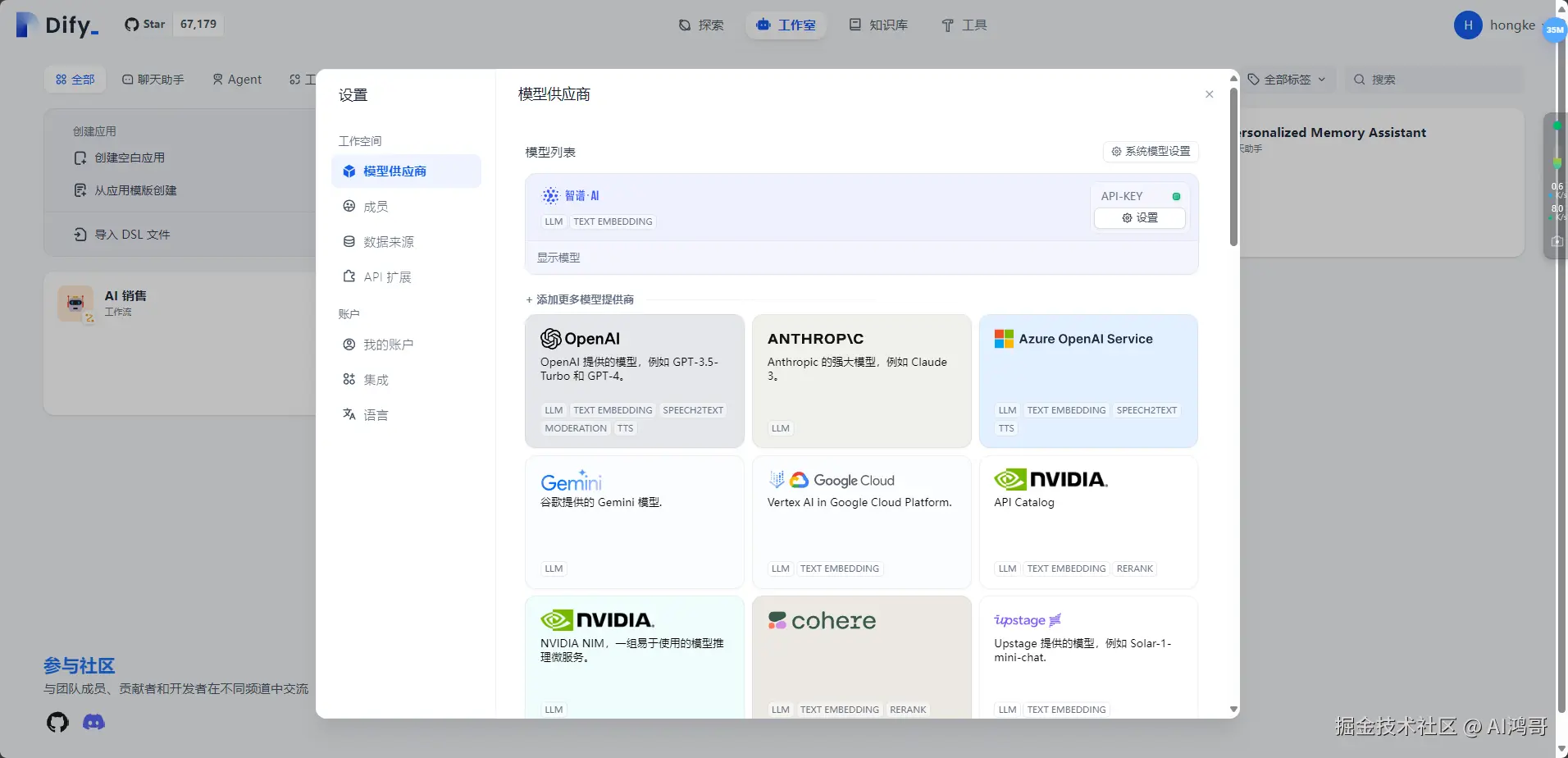Viewport: 1568px width, 758px height.
Task: Click the scrollbar up arrow in dialog
Action: coord(1233,78)
